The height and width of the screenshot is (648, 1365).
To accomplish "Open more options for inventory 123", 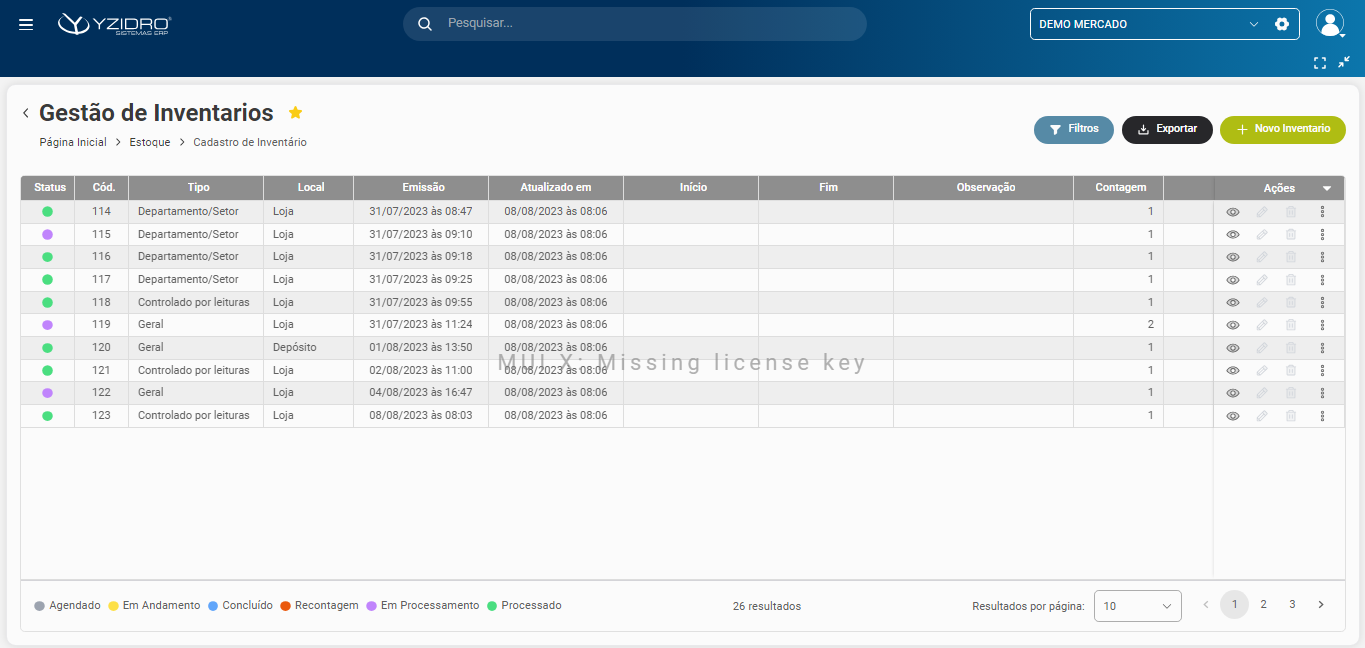I will (x=1322, y=416).
